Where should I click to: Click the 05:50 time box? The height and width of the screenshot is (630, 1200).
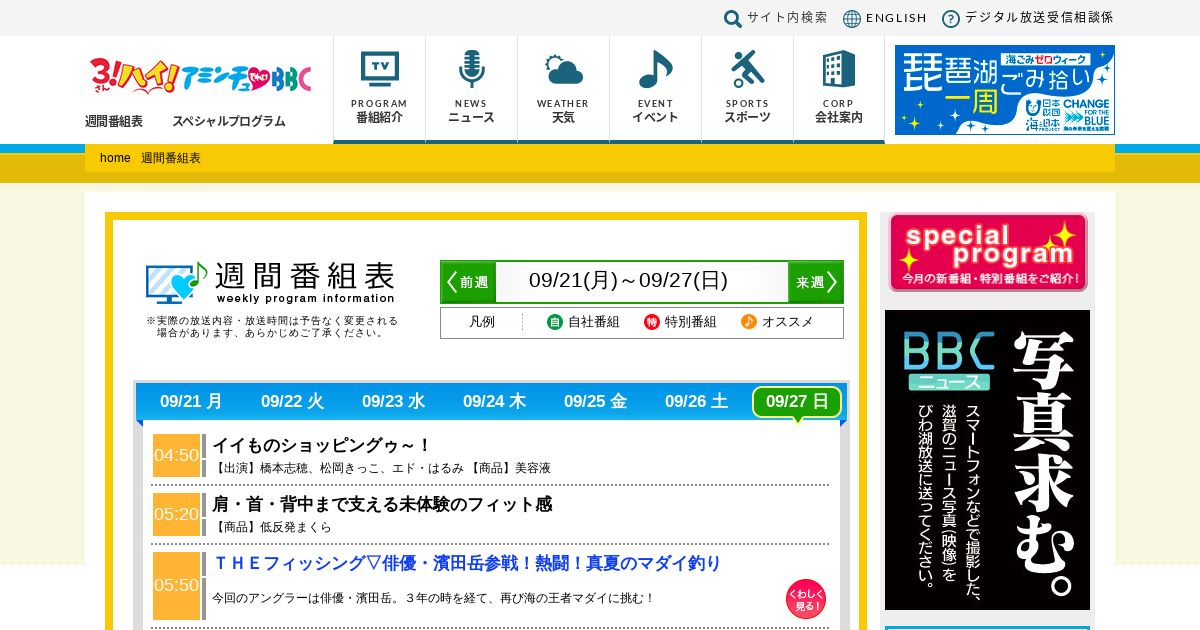point(176,585)
